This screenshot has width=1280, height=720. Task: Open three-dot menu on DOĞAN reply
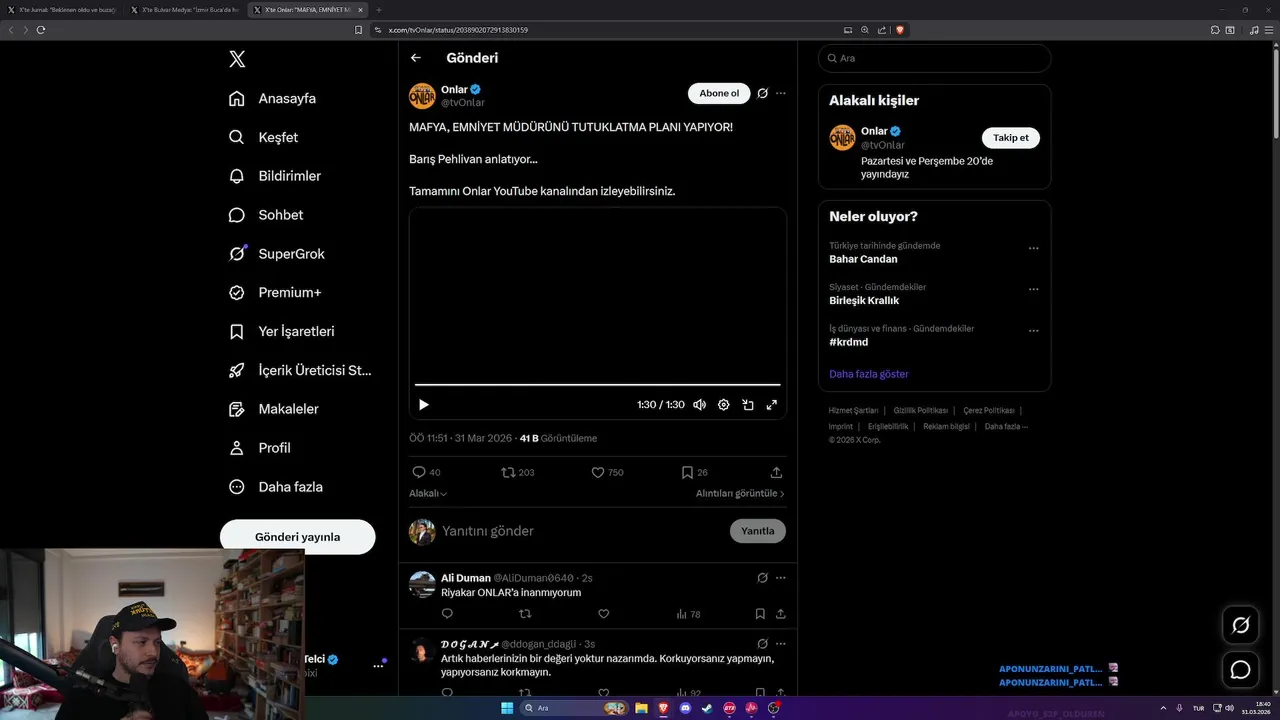(x=781, y=644)
